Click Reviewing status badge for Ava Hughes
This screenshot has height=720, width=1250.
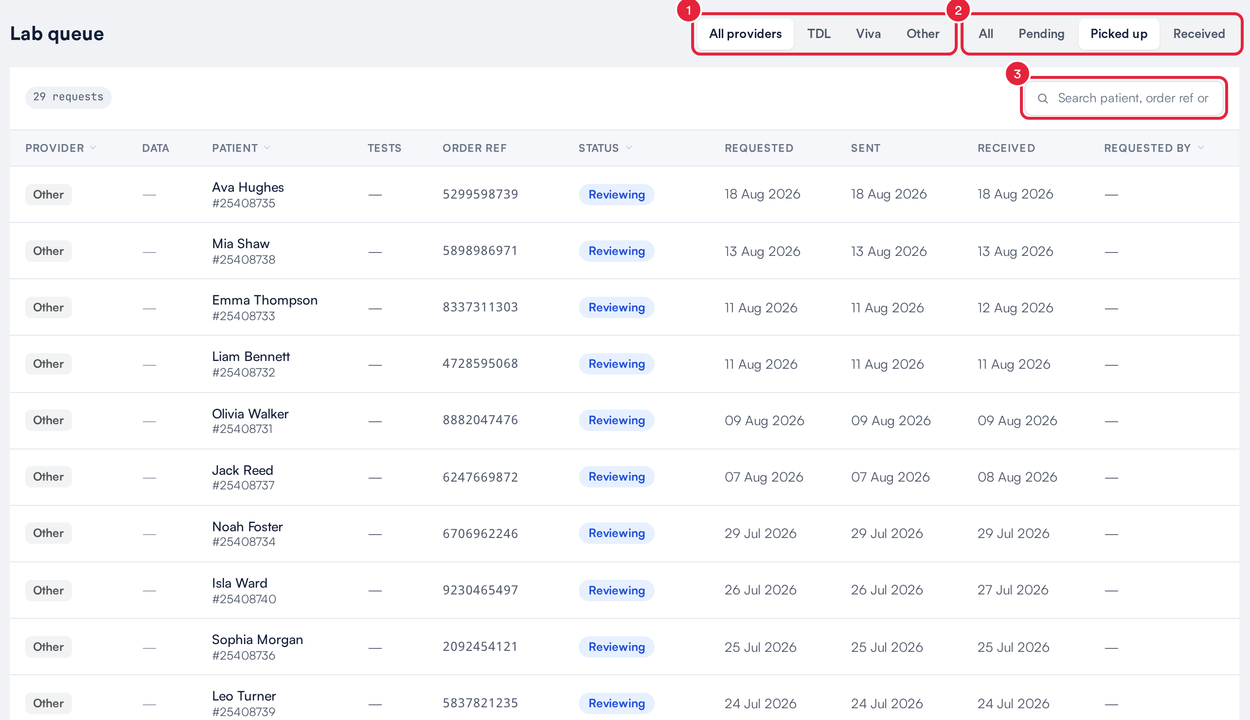click(616, 195)
